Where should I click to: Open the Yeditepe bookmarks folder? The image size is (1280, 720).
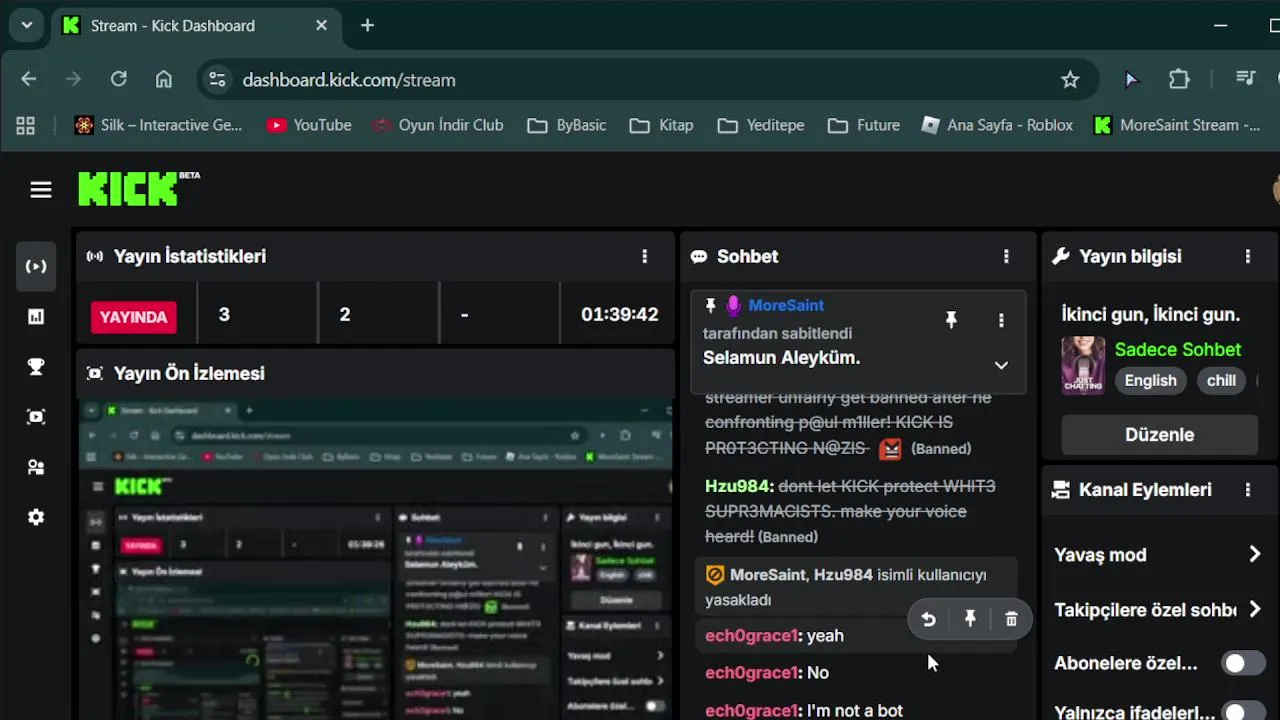click(x=761, y=125)
